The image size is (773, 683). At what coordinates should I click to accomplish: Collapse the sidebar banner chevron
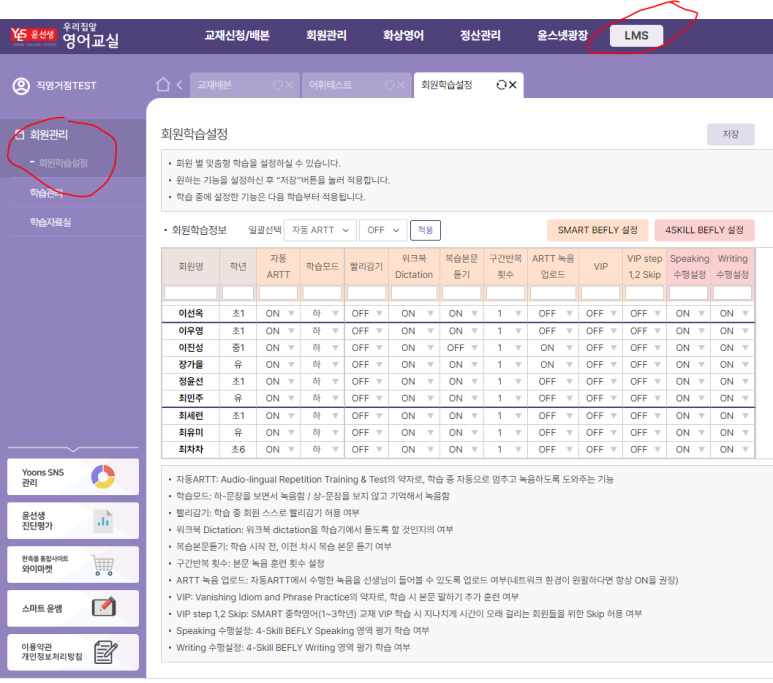[x=73, y=448]
